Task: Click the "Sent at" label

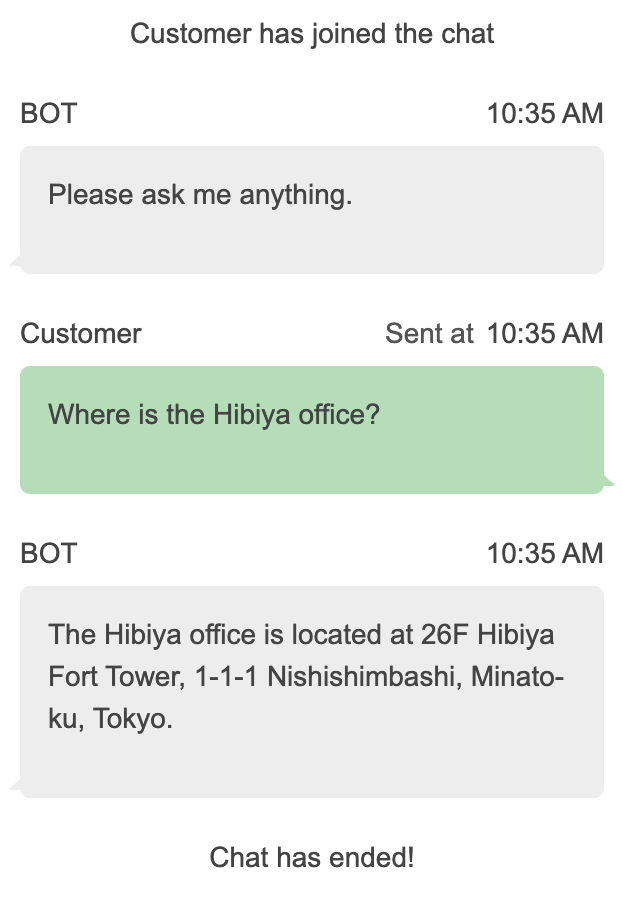Action: [429, 334]
